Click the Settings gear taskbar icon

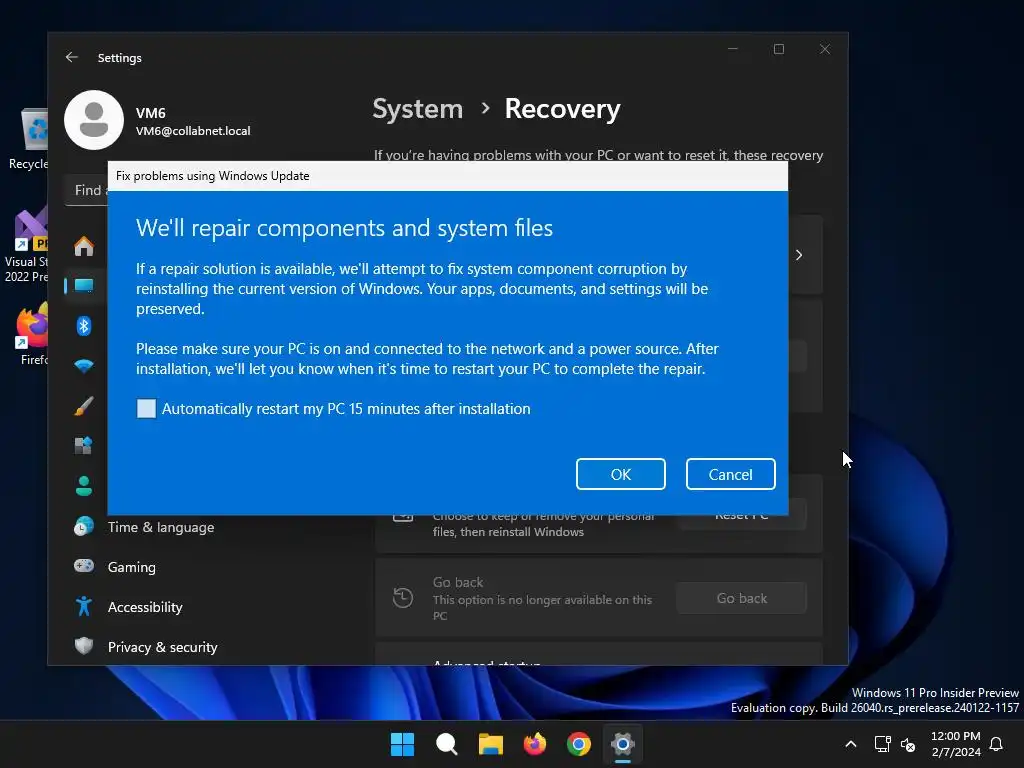click(x=623, y=744)
